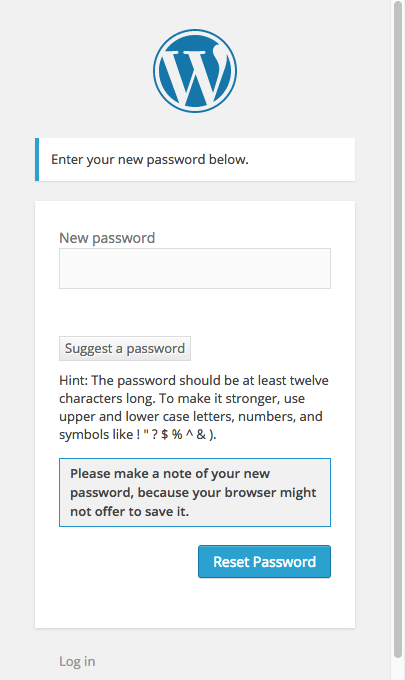Click the blank space below the password field

[x=195, y=312]
